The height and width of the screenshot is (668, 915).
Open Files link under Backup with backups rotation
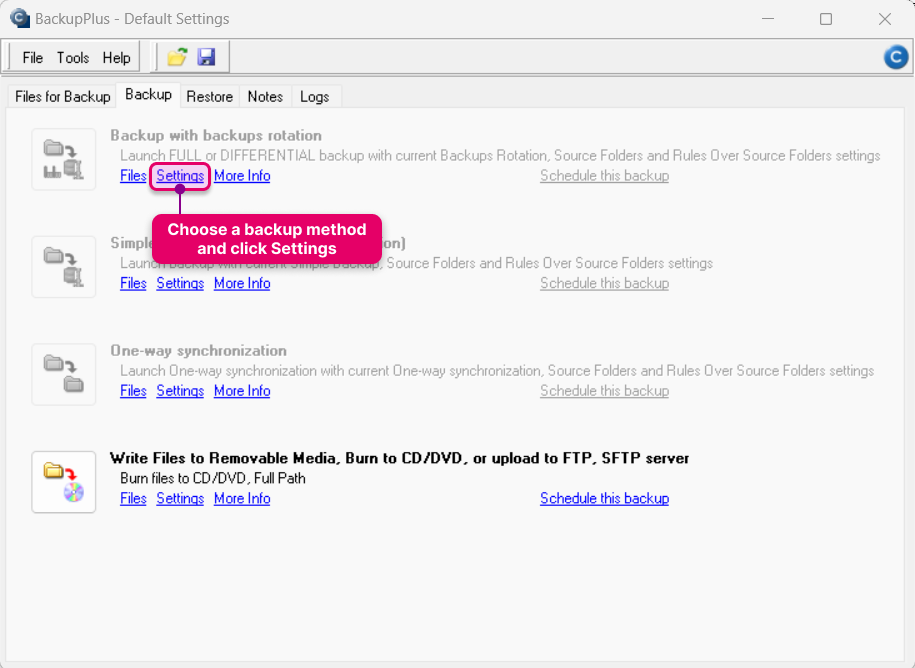(133, 176)
